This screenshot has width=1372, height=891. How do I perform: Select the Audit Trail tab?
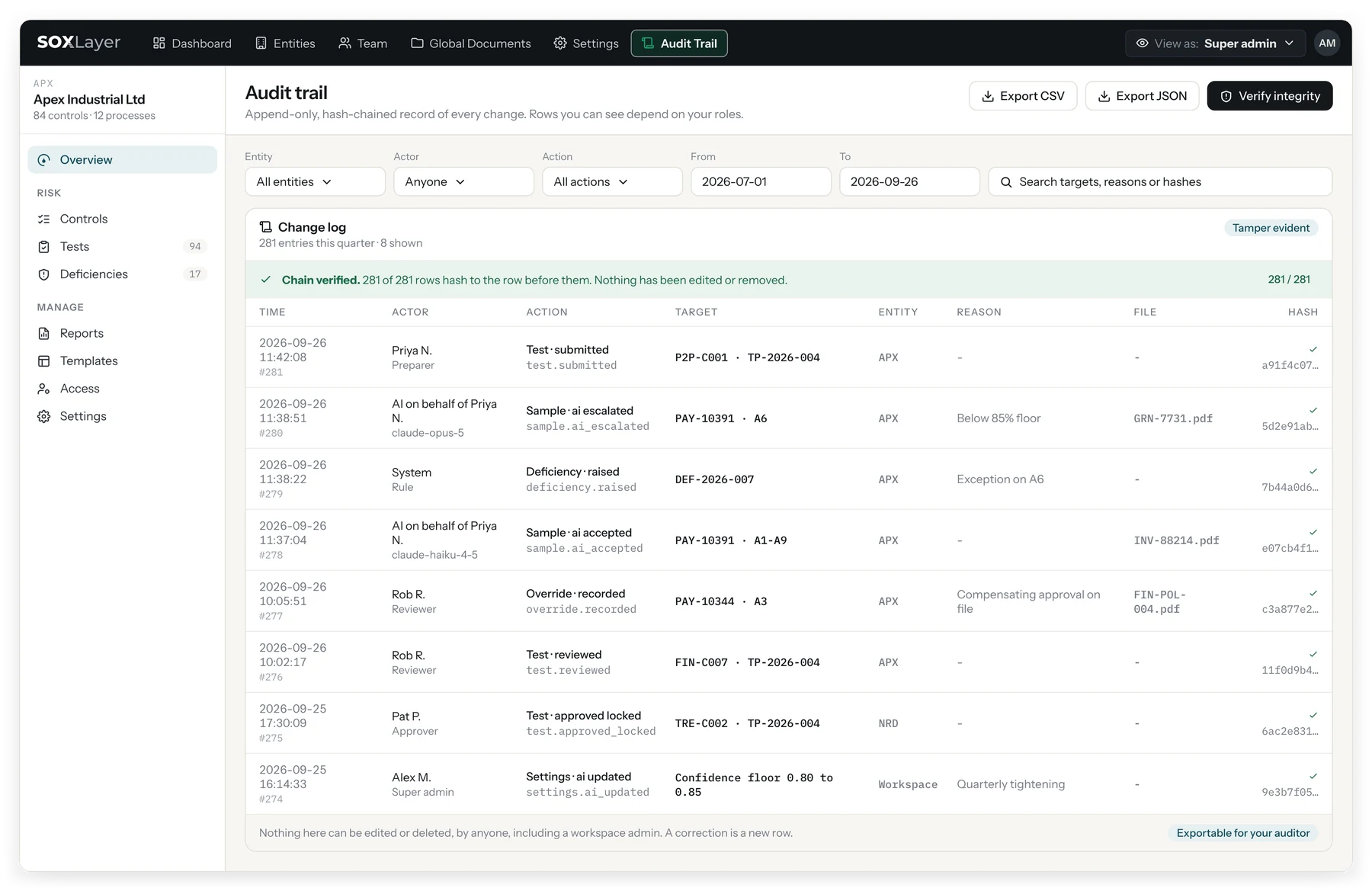679,43
